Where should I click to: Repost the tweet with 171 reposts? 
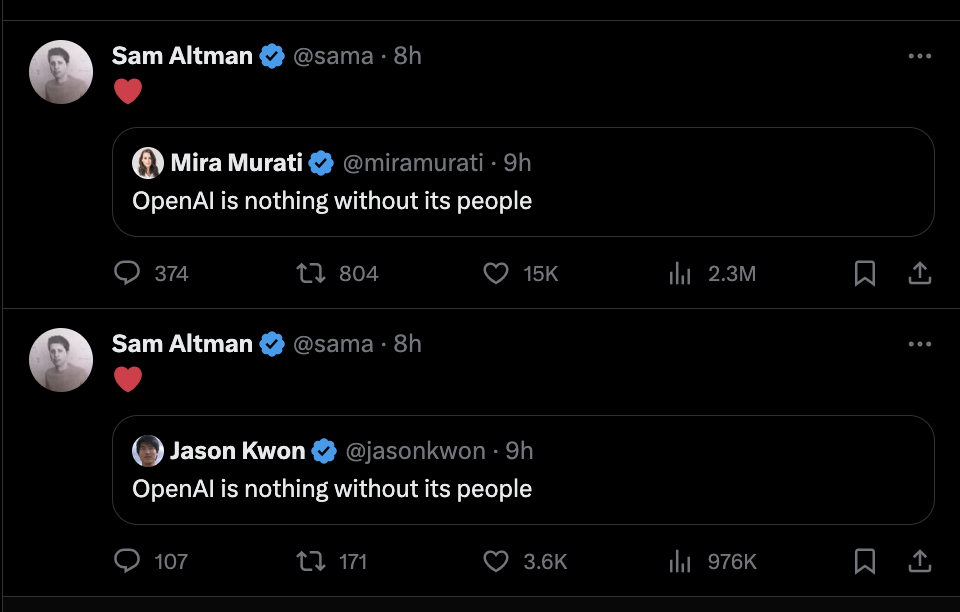click(313, 561)
